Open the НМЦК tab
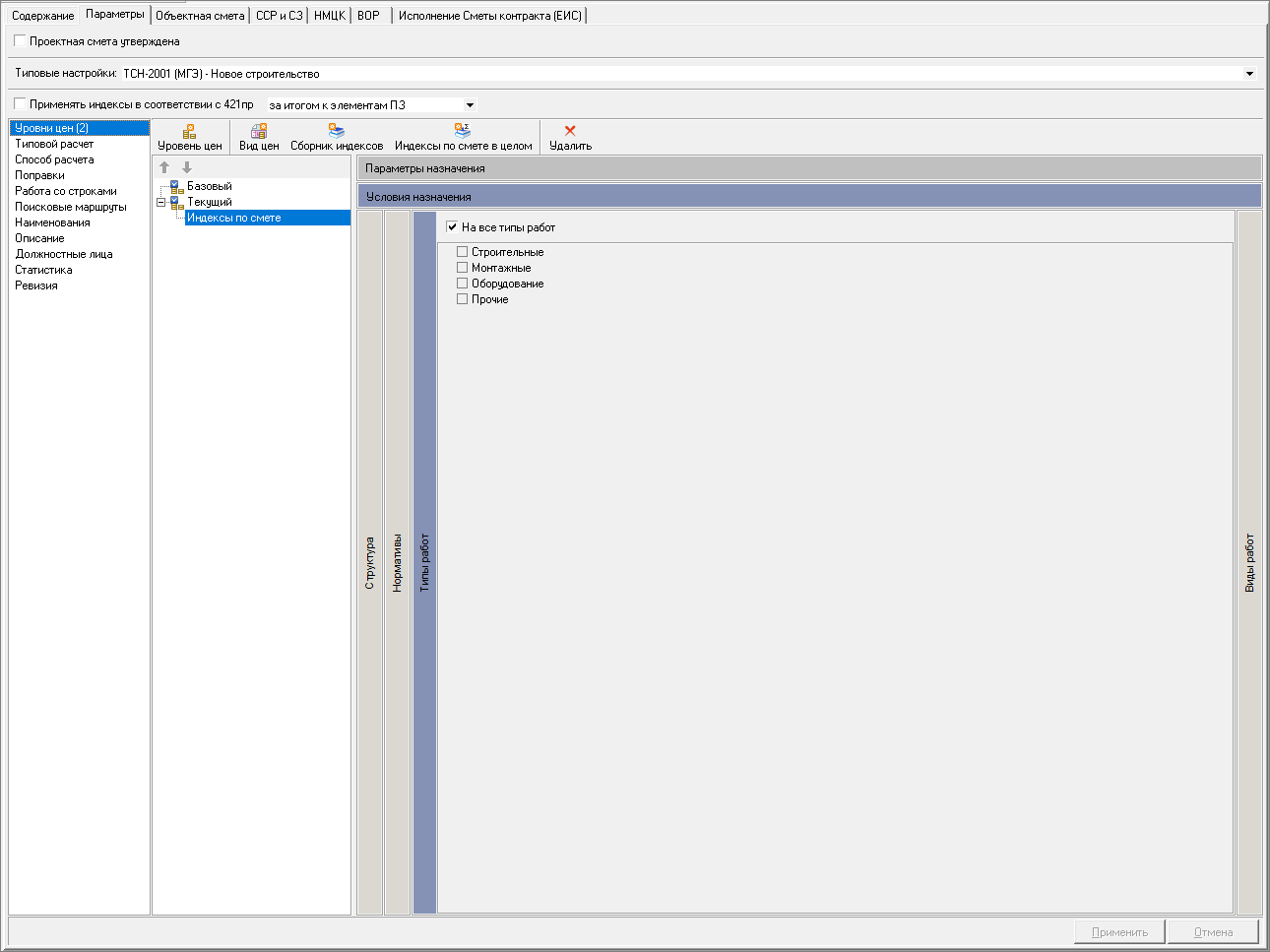The width and height of the screenshot is (1270, 952). (329, 16)
